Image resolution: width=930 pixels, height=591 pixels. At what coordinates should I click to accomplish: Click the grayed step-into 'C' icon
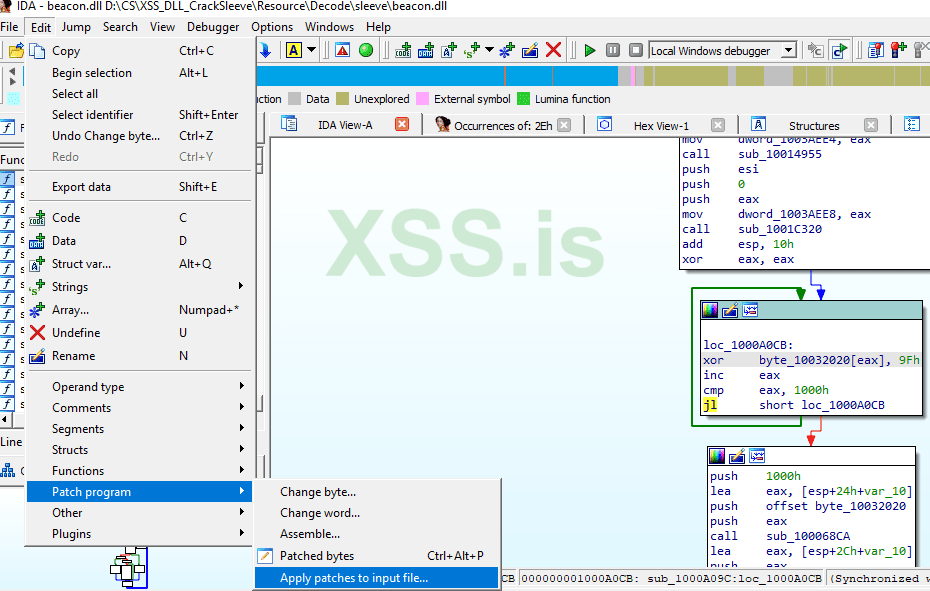816,50
